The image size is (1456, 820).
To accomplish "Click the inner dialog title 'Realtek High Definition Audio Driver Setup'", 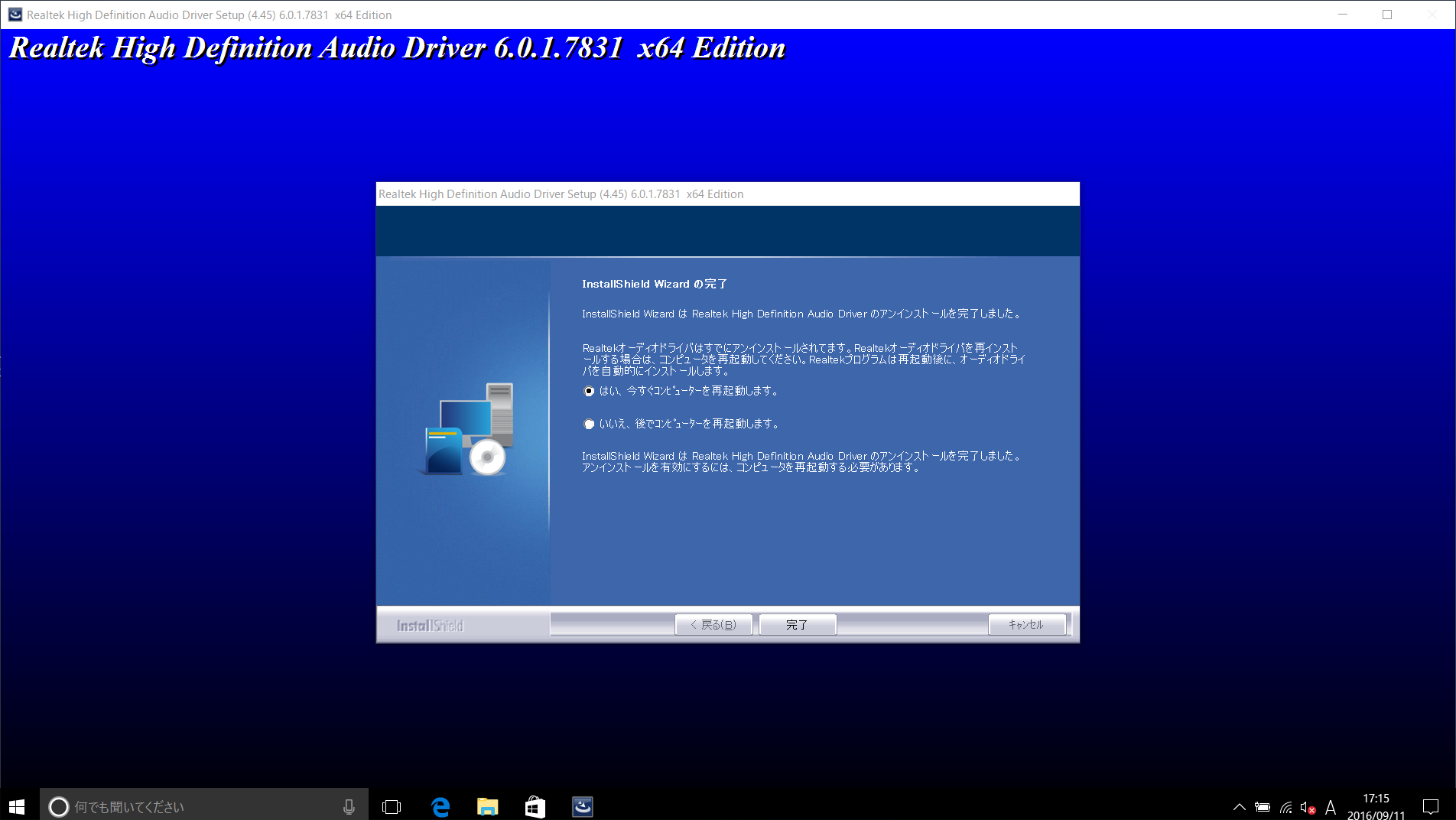I will 561,194.
